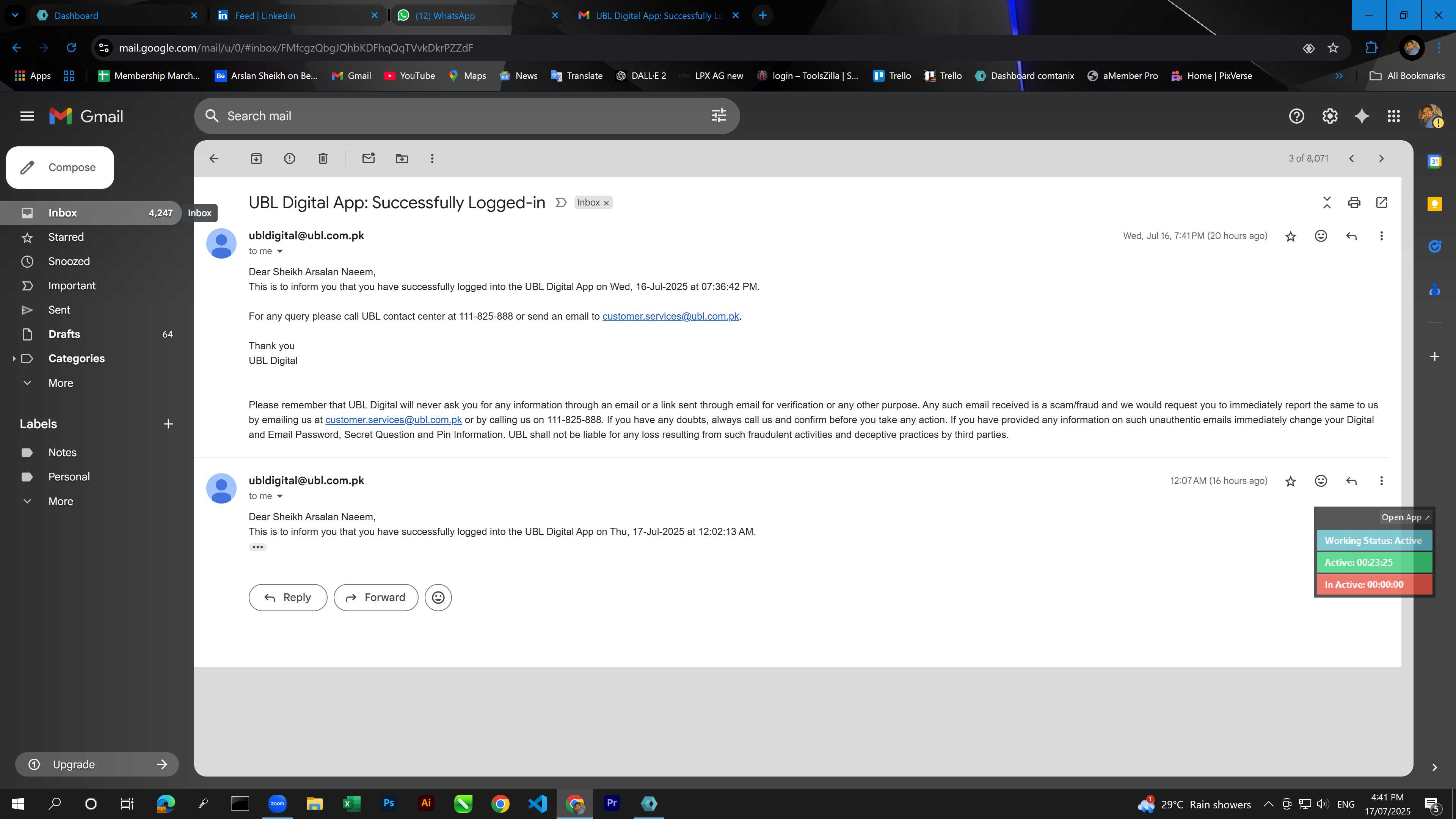Image resolution: width=1456 pixels, height=819 pixels.
Task: Delete the conversation with trash icon
Action: tap(323, 159)
